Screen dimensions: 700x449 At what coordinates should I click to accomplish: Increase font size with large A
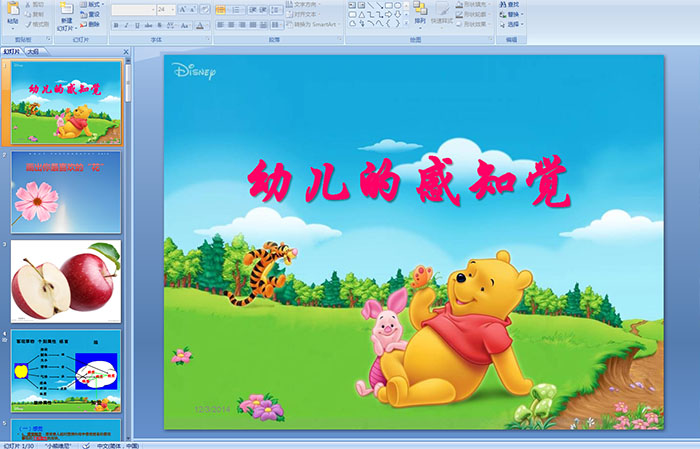(183, 9)
